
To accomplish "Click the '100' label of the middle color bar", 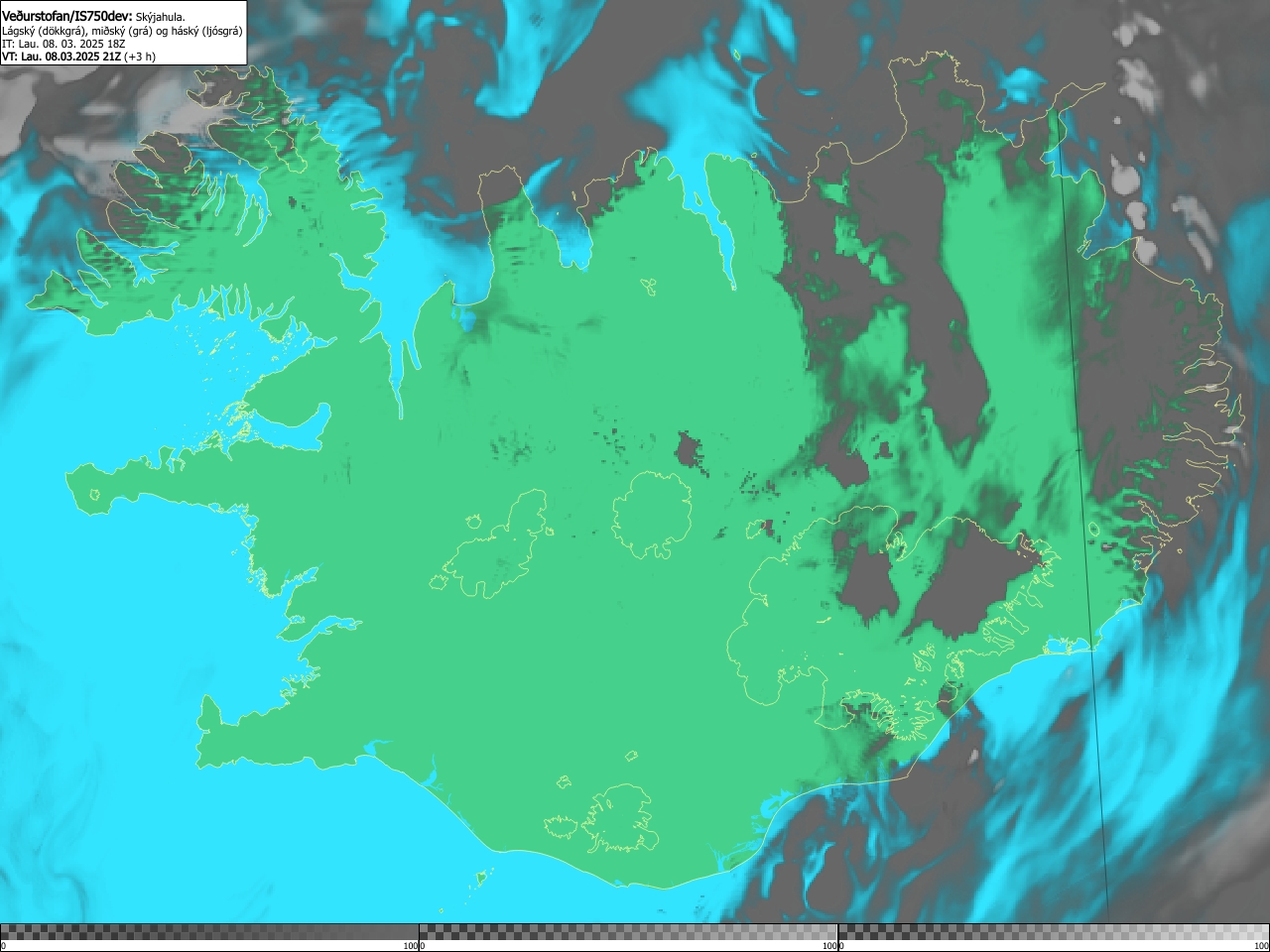I will tap(829, 946).
